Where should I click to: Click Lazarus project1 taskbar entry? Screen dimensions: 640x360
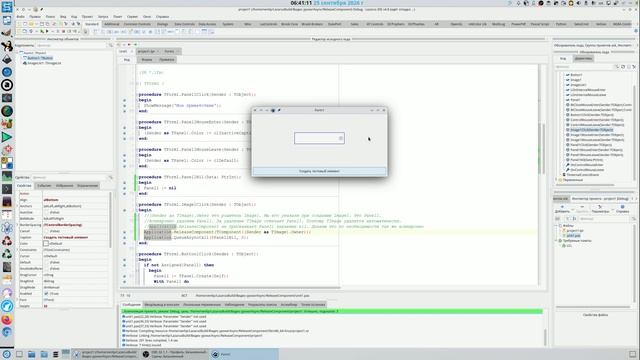[105, 354]
